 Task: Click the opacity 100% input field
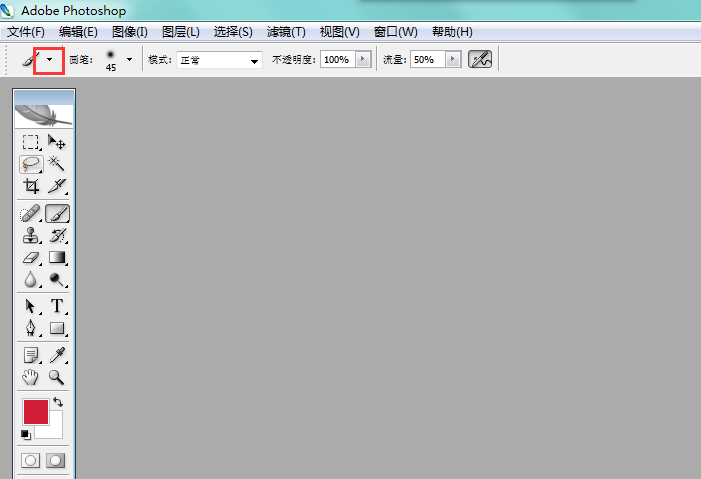(x=338, y=59)
